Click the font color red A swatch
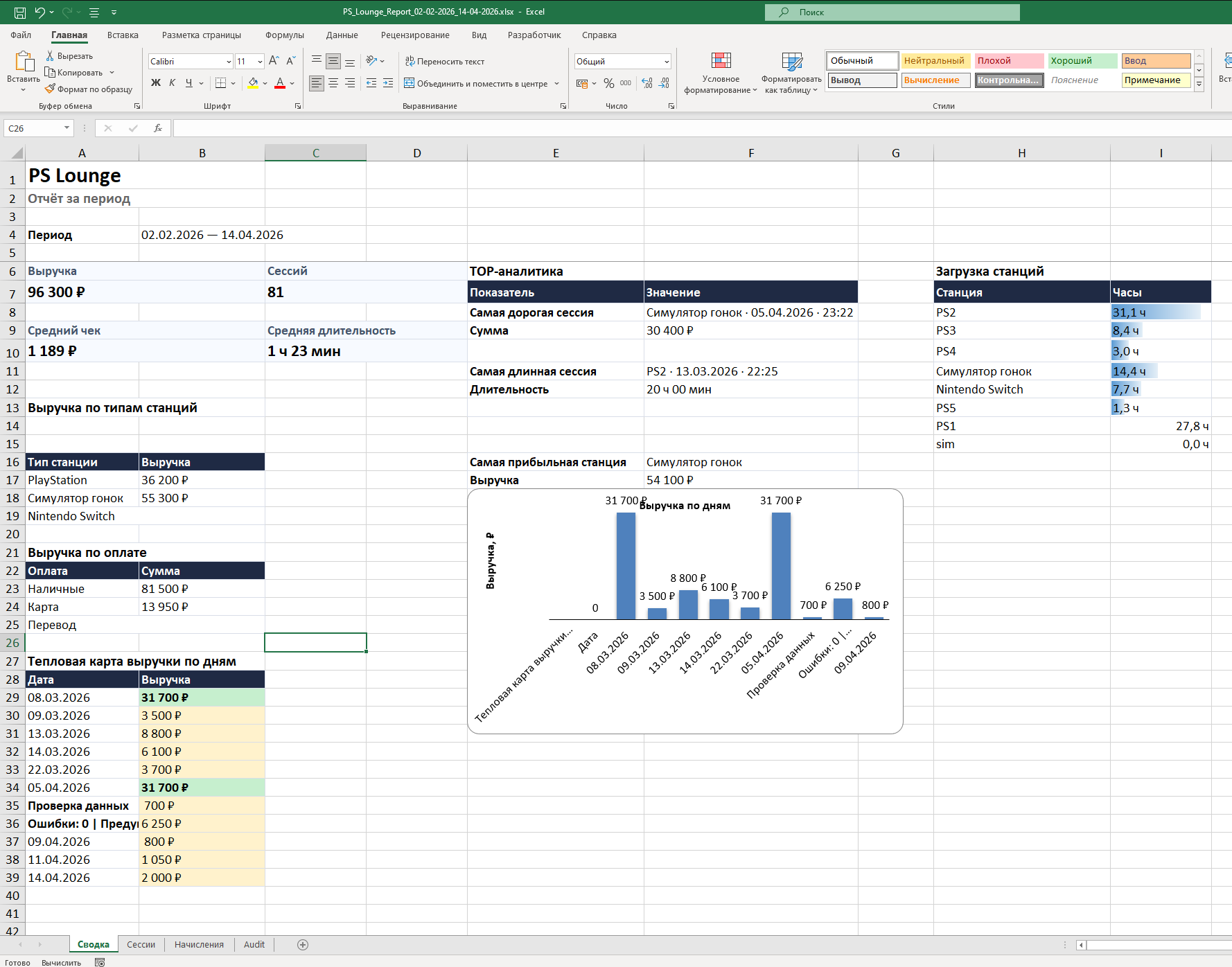 280,83
